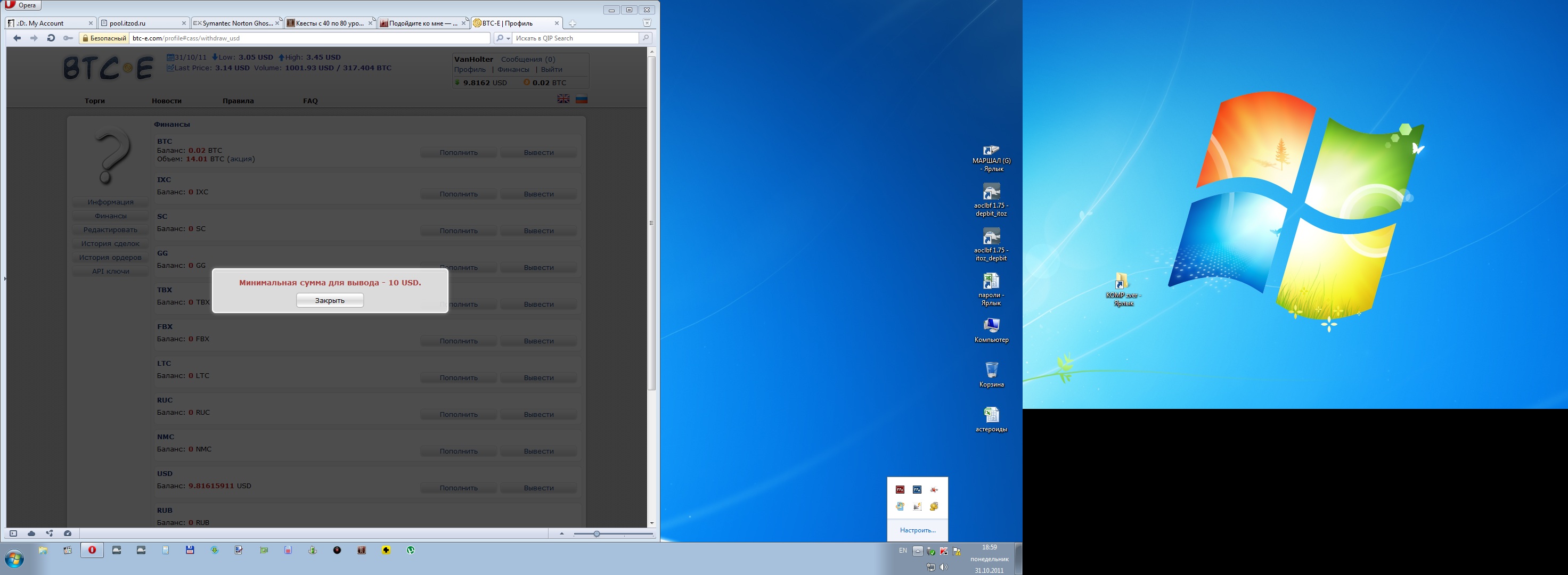Switch site language to English flag
Screen dimensions: 1568x575
563,99
